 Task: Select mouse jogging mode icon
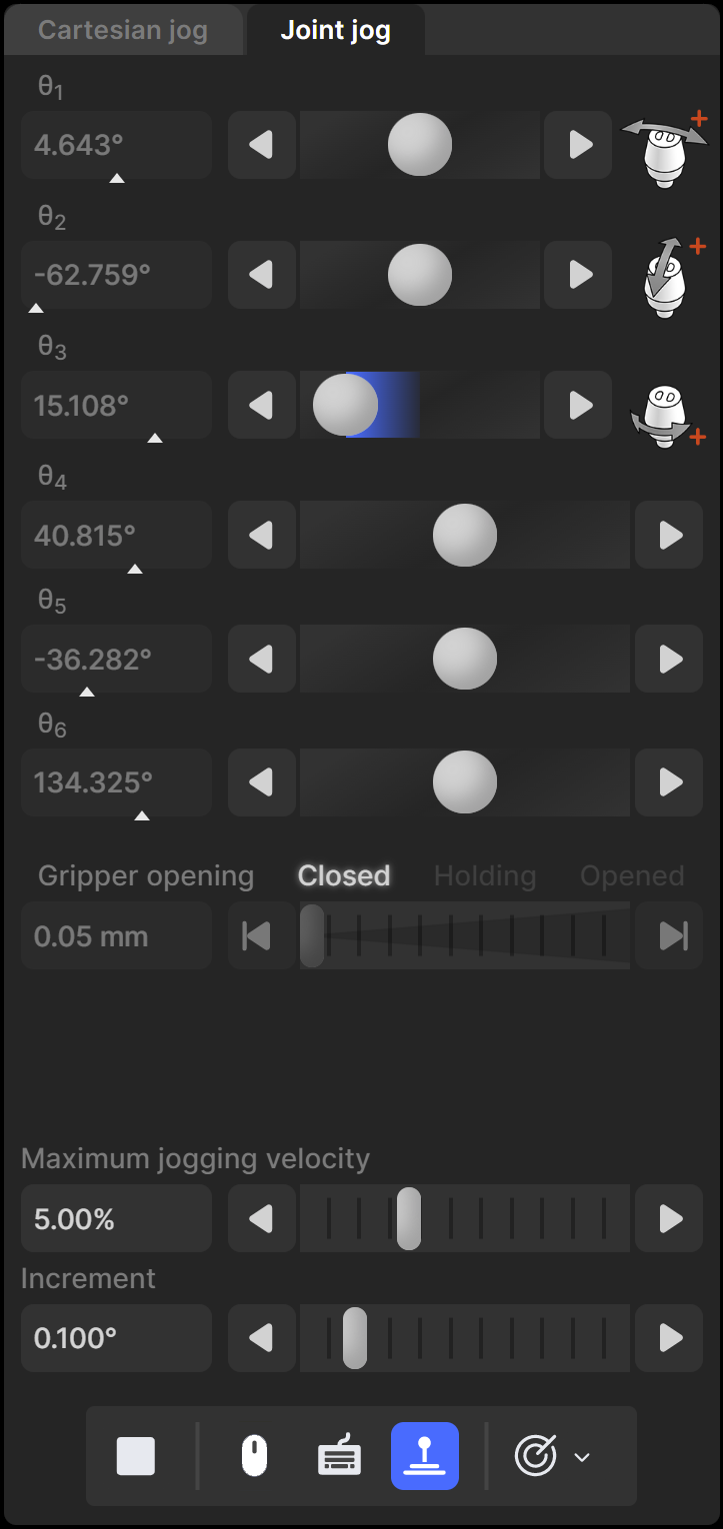pos(255,1456)
